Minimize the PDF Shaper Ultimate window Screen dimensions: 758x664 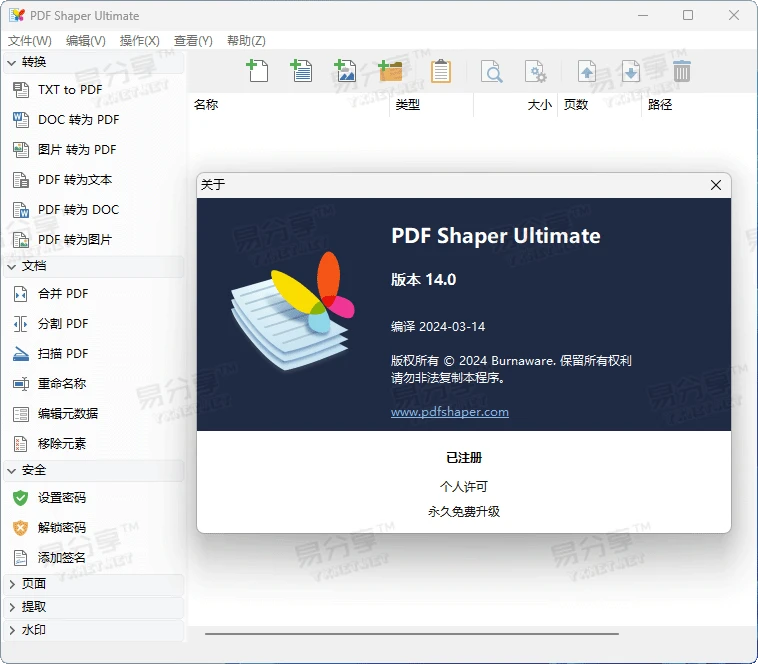coord(643,15)
